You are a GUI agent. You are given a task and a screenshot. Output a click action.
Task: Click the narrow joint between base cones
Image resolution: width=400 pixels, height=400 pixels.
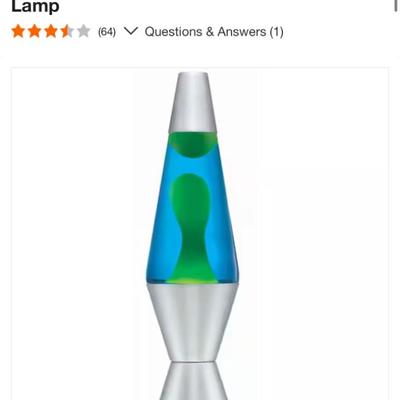pos(193,361)
